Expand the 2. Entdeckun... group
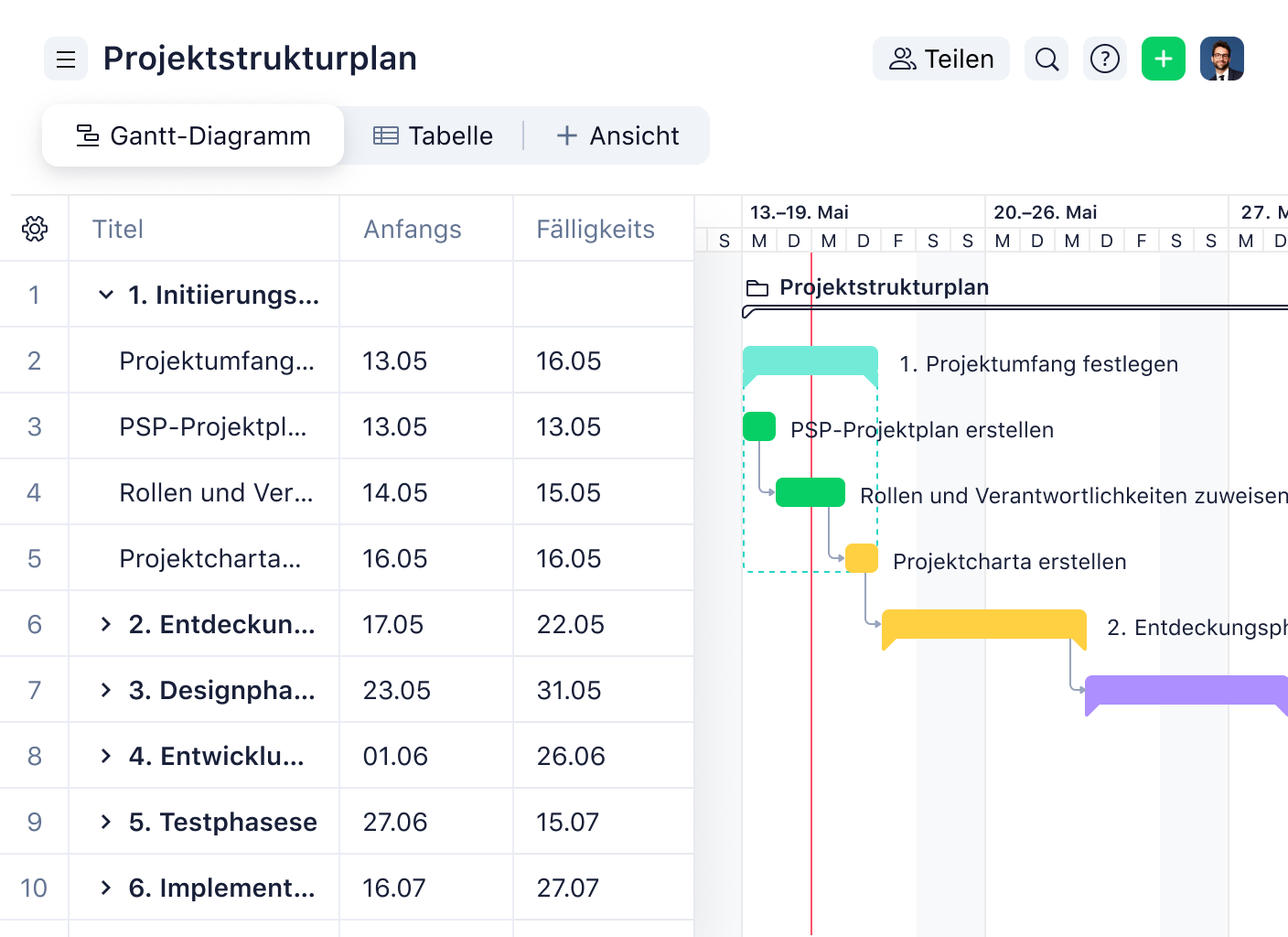Viewport: 1288px width, 937px height. (x=106, y=624)
